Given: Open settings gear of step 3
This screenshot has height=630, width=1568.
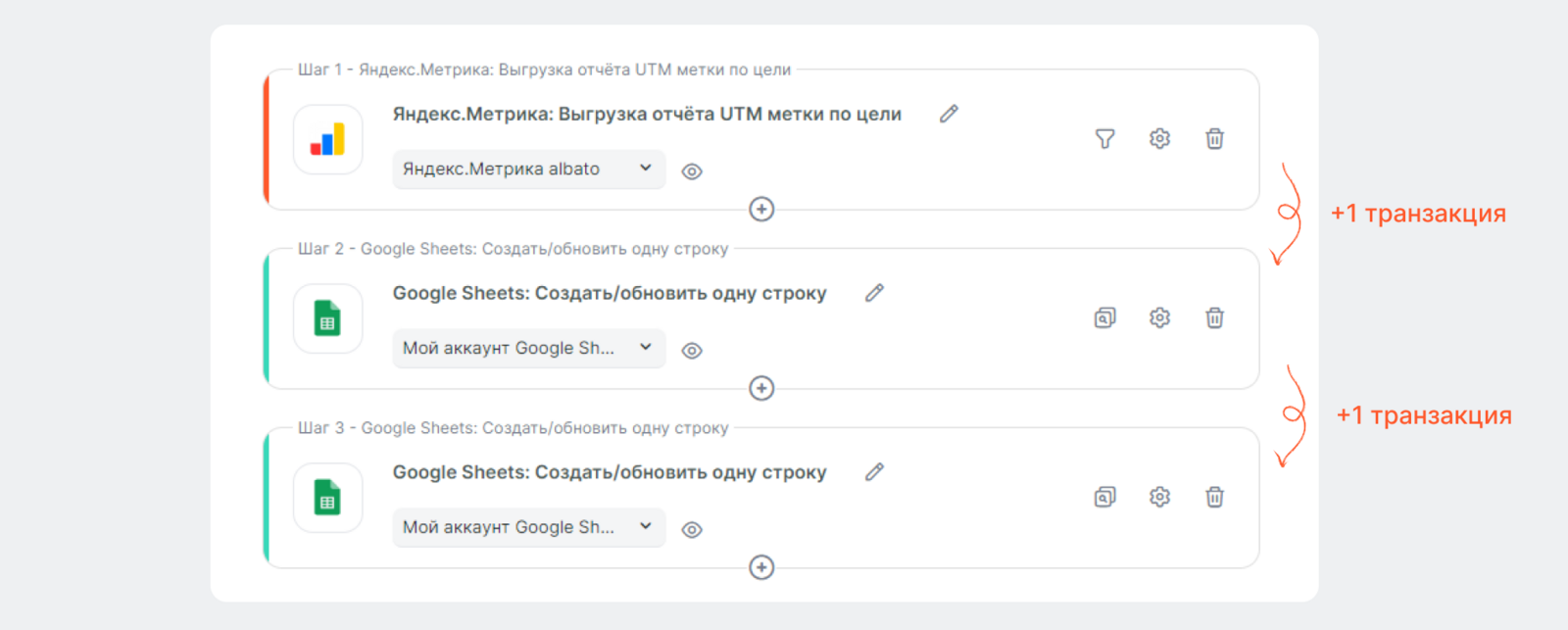Looking at the screenshot, I should point(1159,498).
